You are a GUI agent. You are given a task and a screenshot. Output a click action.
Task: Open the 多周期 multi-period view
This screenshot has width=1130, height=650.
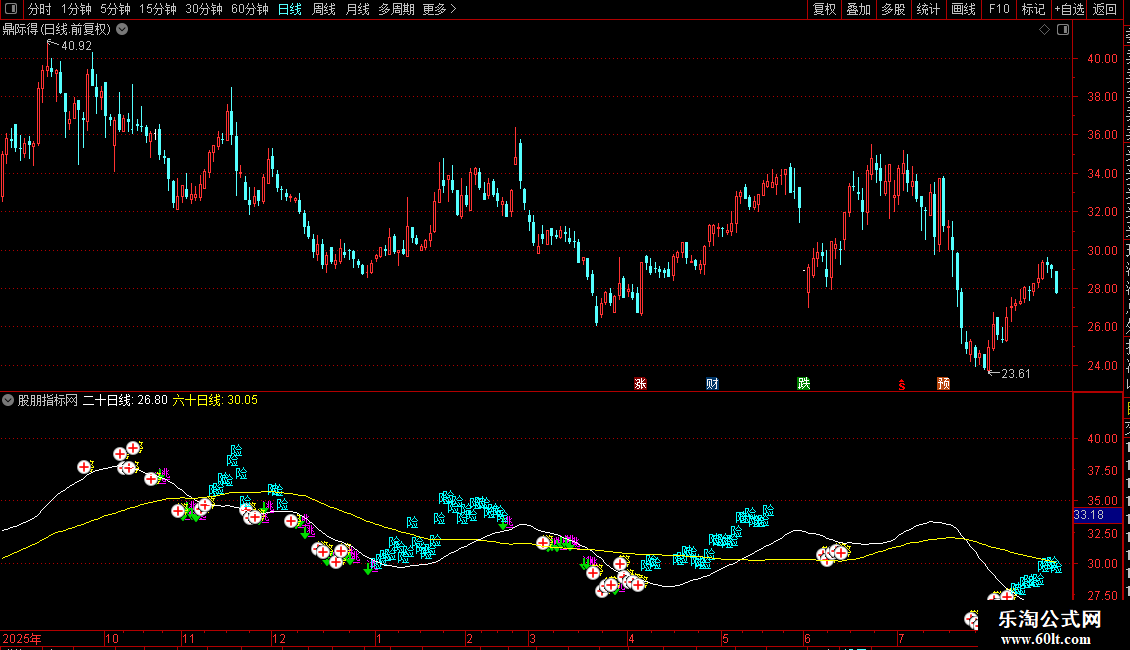point(396,9)
